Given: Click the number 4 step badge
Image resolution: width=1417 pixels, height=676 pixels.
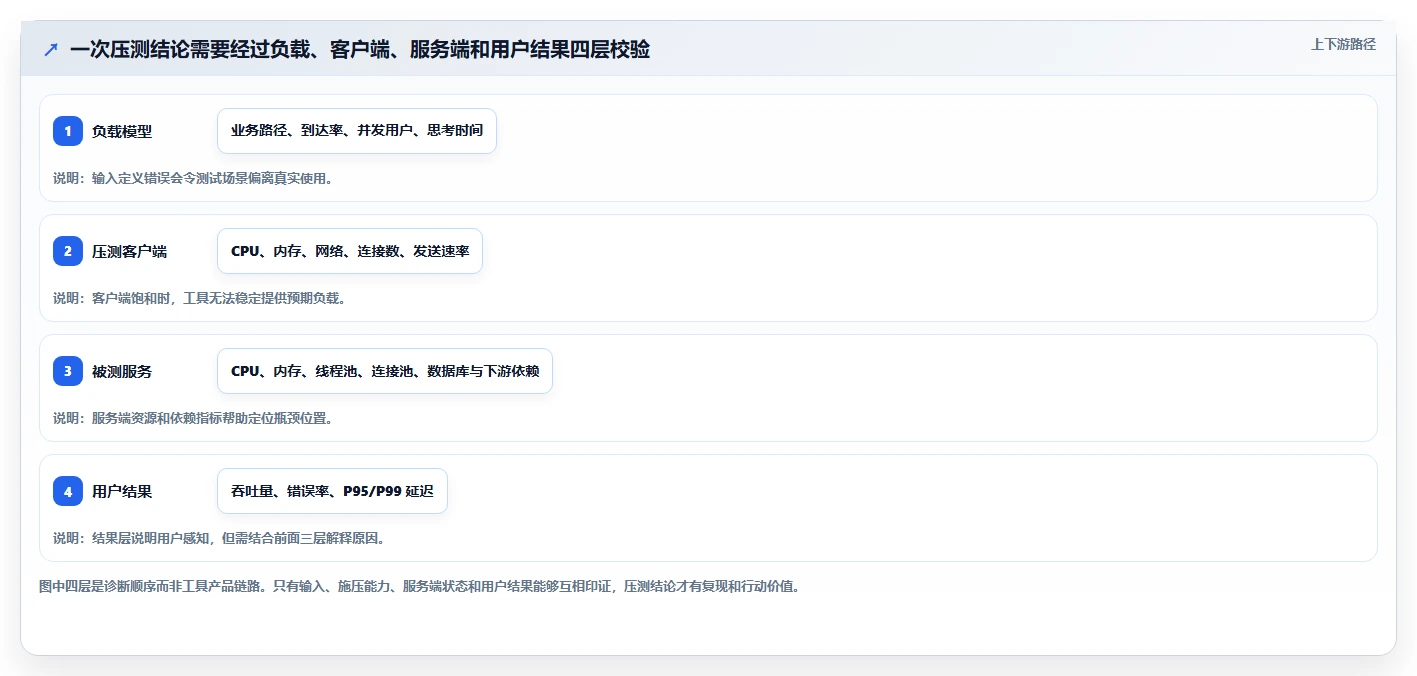Looking at the screenshot, I should coord(68,491).
